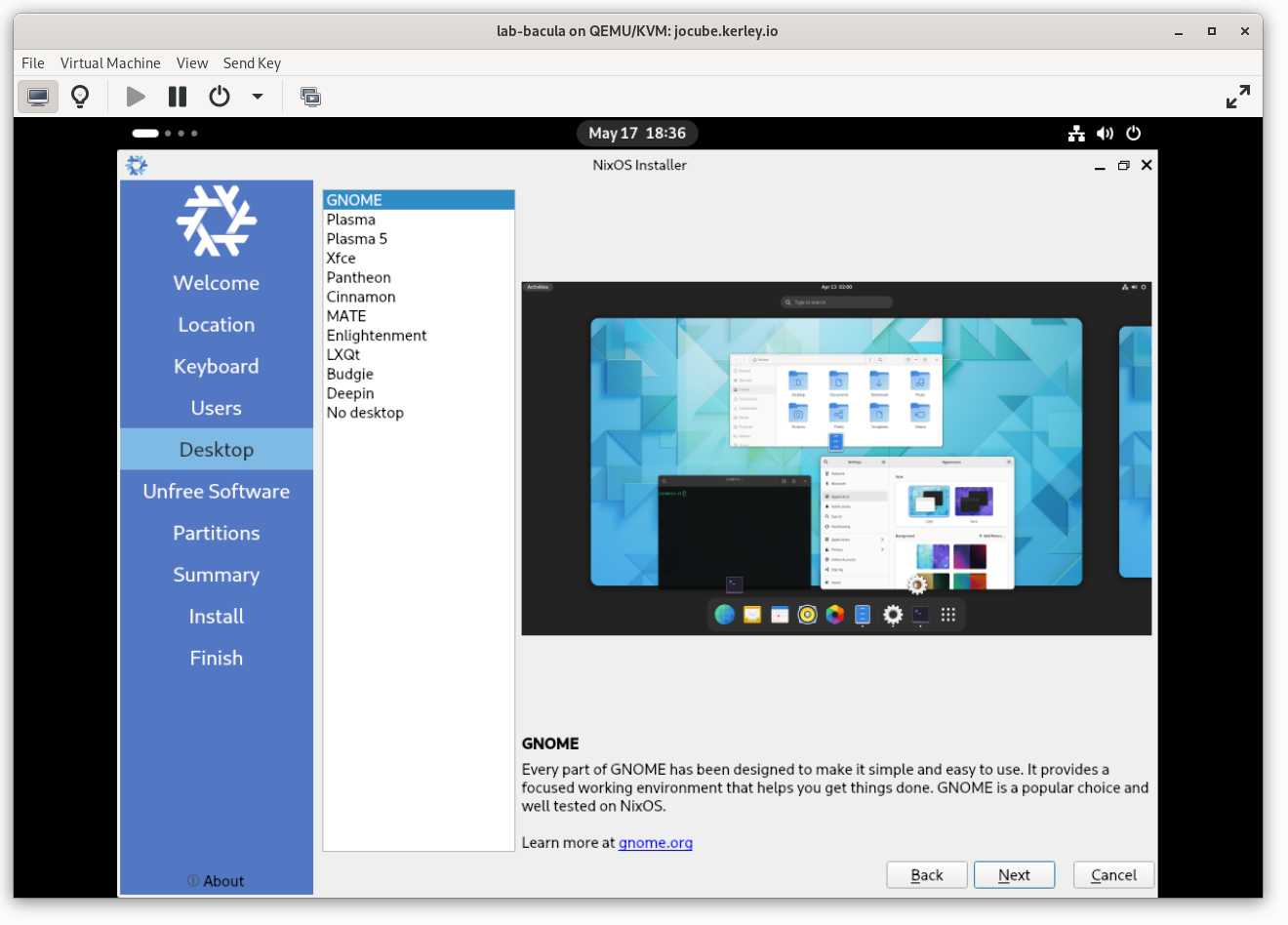Select Deepin desktop option
1288x925 pixels.
tap(419, 393)
